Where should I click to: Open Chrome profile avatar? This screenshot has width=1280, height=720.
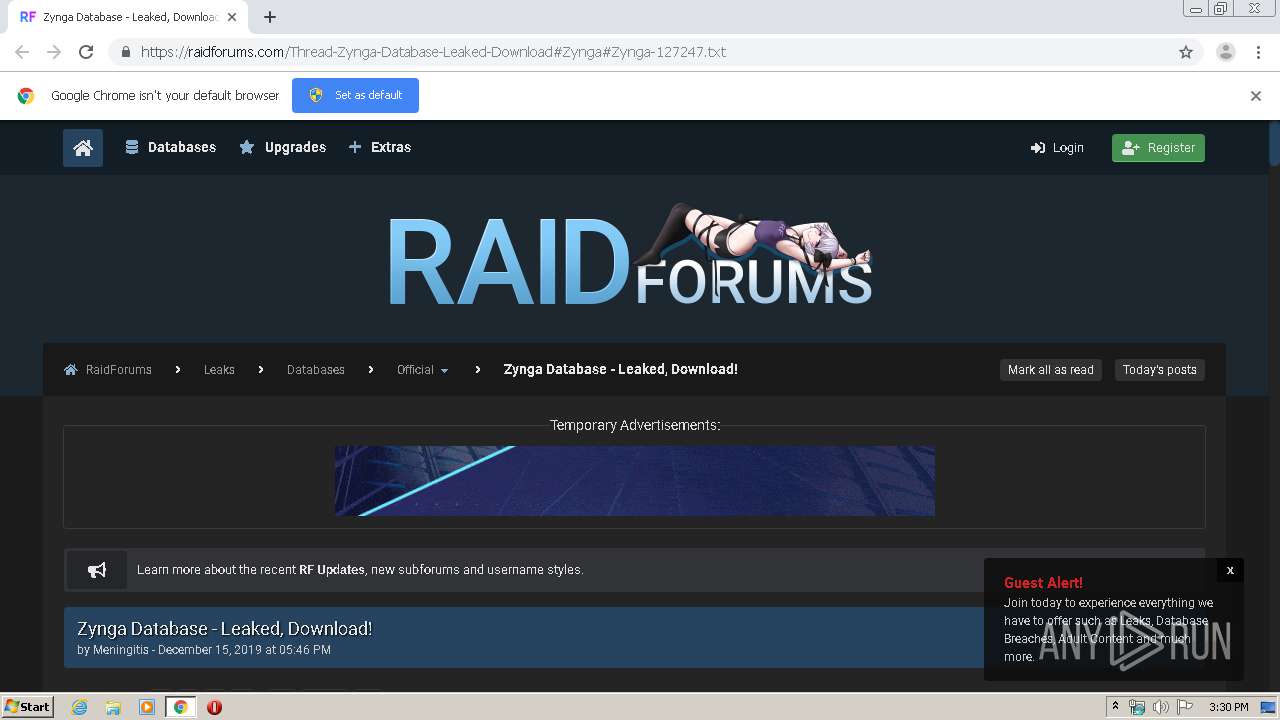pos(1225,52)
